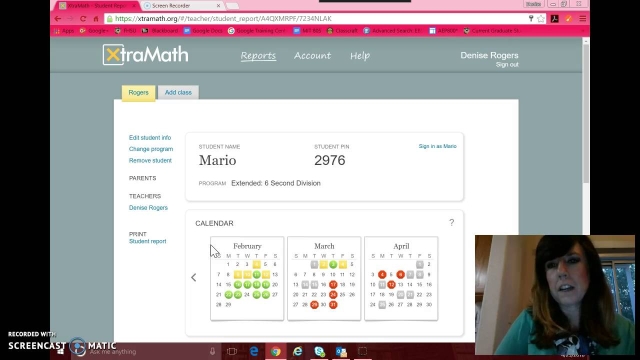Viewport: 640px width, 360px height.
Task: Open the Account menu item
Action: [312, 56]
